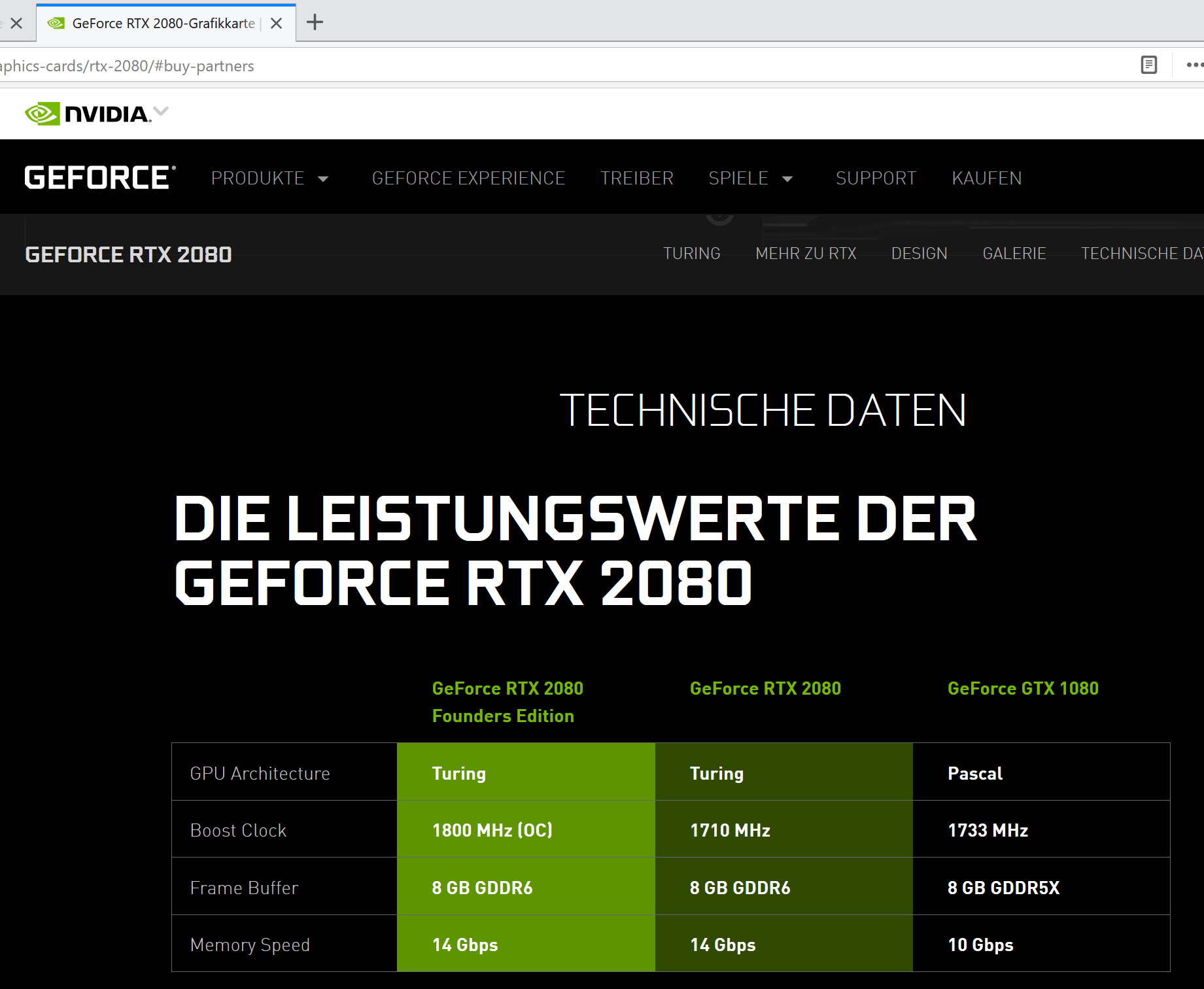
Task: Click the GEFORCE RTX 2080 subnav title
Action: point(128,254)
